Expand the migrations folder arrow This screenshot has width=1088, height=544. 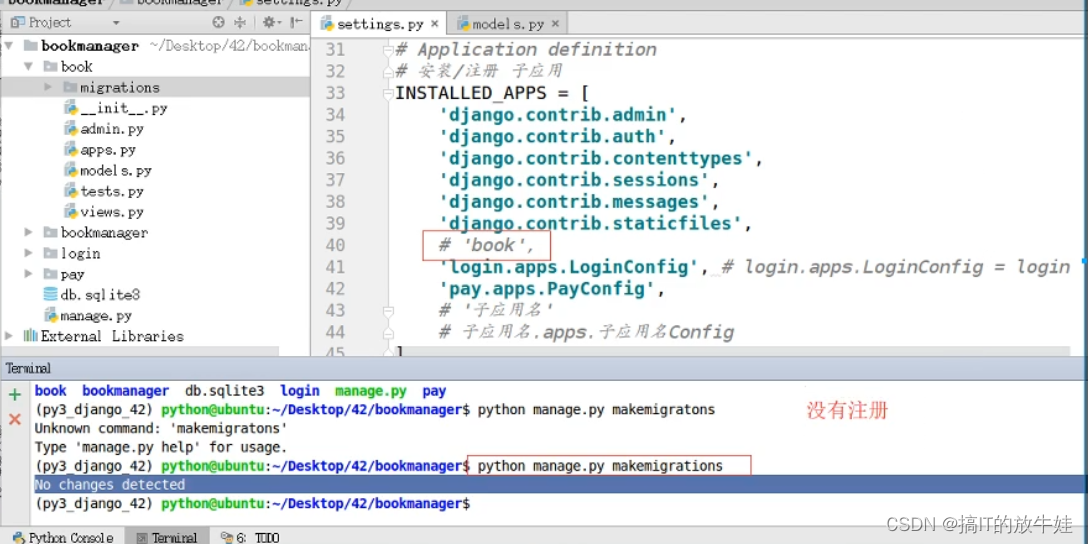pyautogui.click(x=48, y=87)
